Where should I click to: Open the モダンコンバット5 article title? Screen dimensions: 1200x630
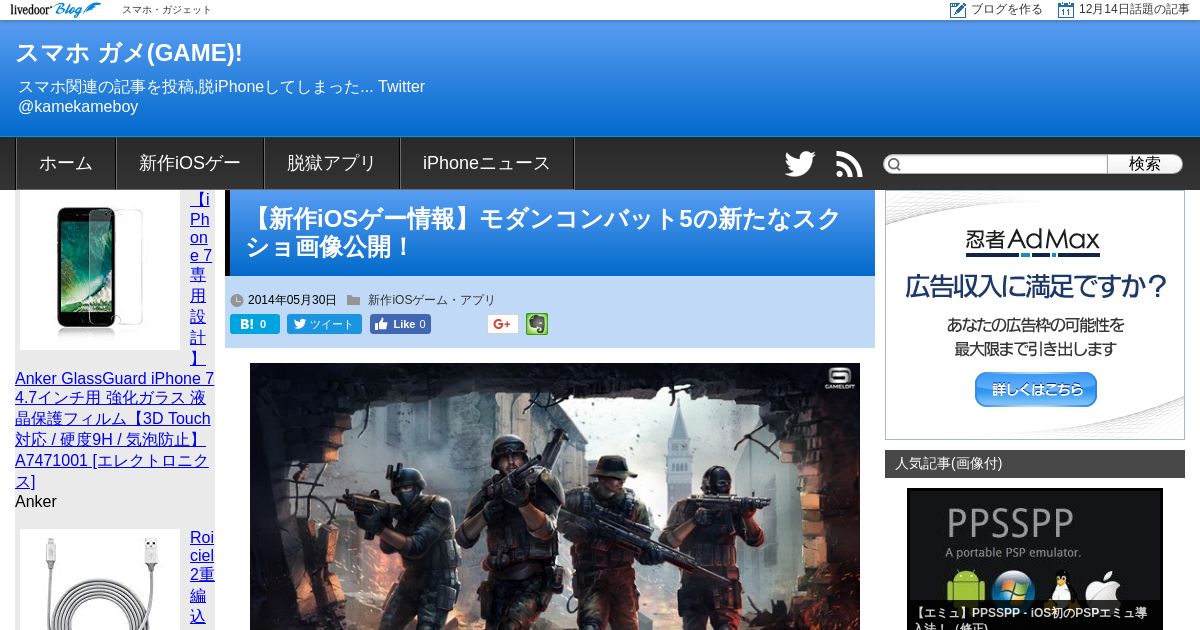click(x=545, y=233)
